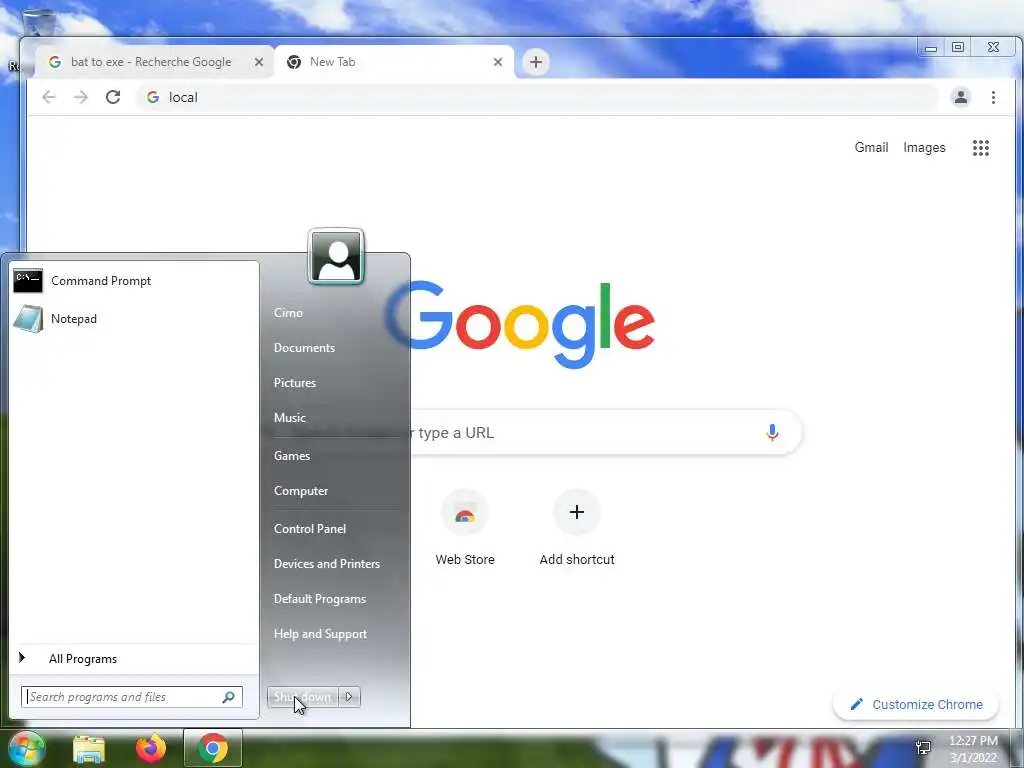The height and width of the screenshot is (768, 1024).
Task: Open Documents from Start menu
Action: pos(304,347)
